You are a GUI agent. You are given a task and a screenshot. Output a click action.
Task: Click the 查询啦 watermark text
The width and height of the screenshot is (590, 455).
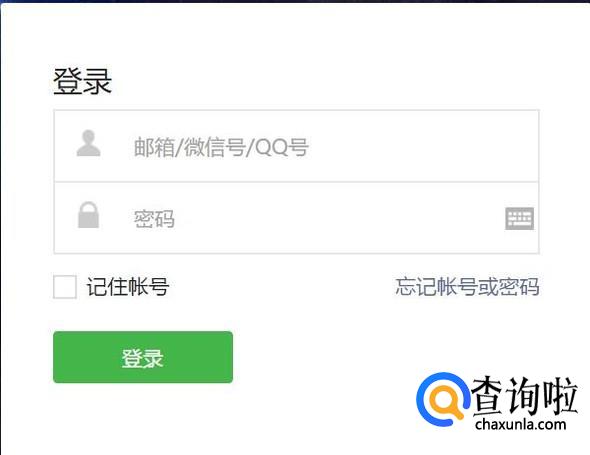525,396
